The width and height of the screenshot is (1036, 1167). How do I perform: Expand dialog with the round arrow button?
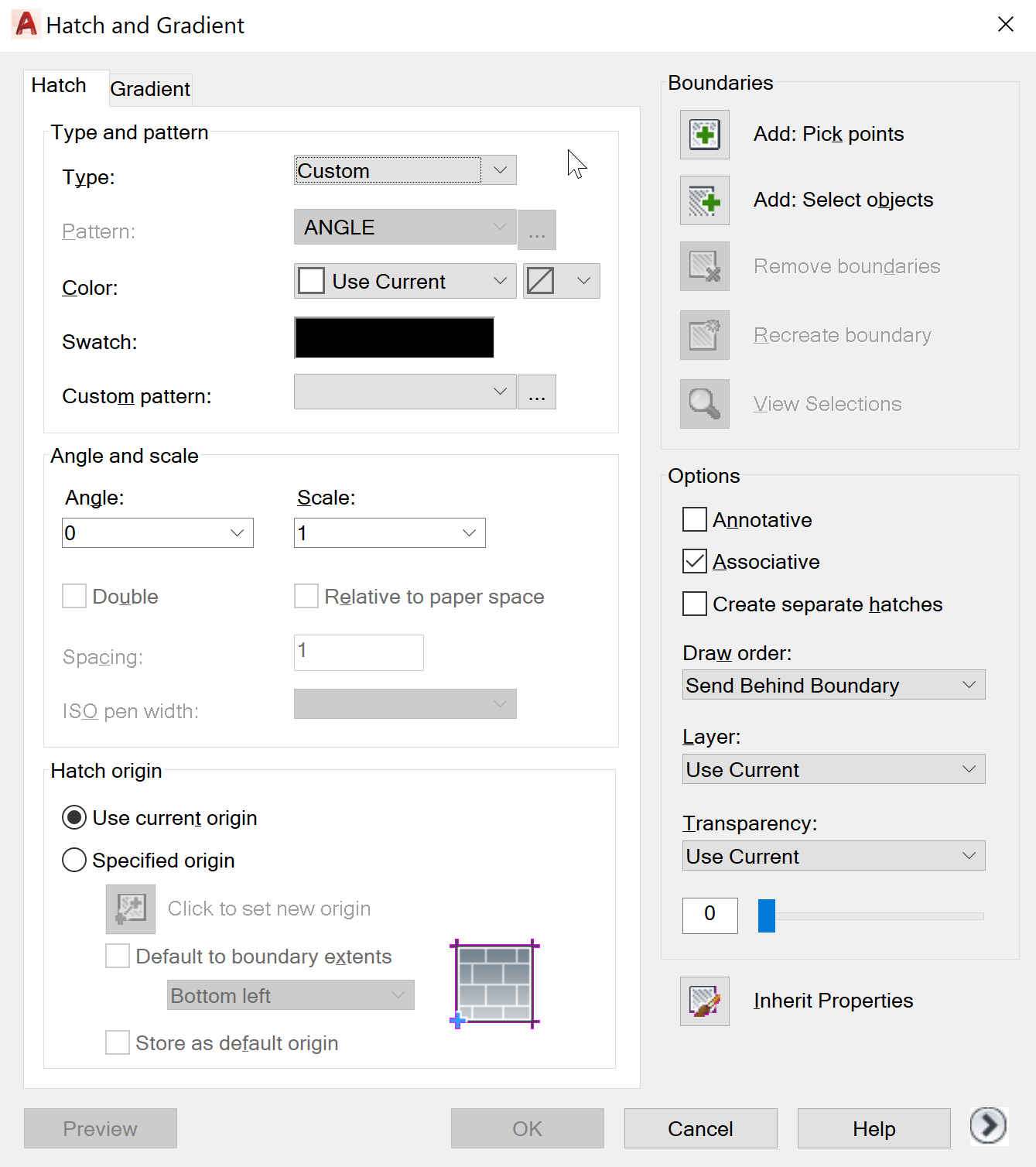point(988,1125)
